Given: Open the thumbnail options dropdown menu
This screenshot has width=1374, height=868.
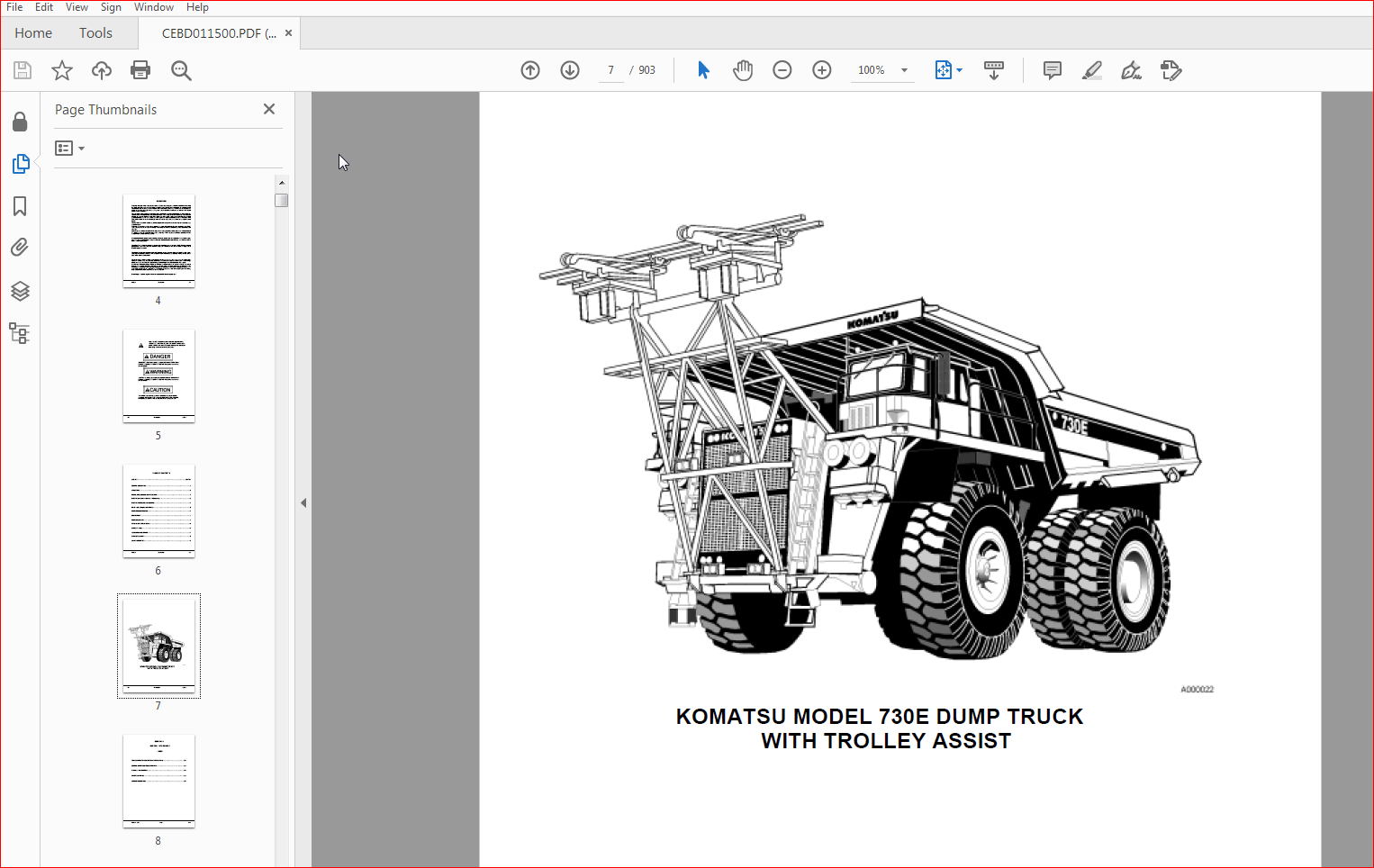Looking at the screenshot, I should coord(69,148).
